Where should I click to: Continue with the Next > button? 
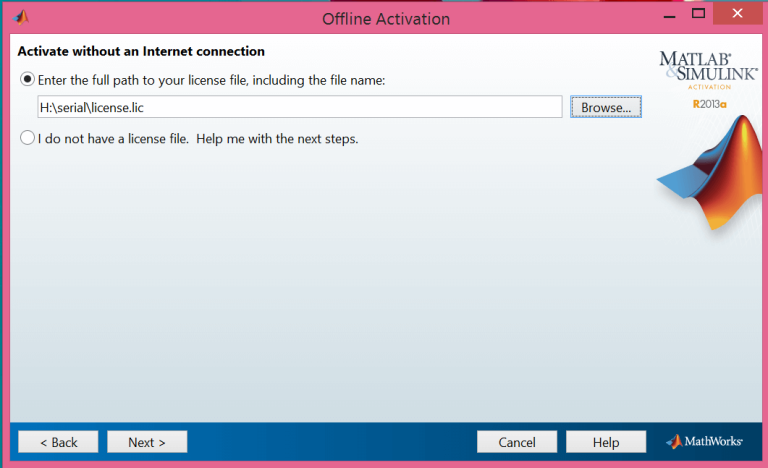pos(147,442)
